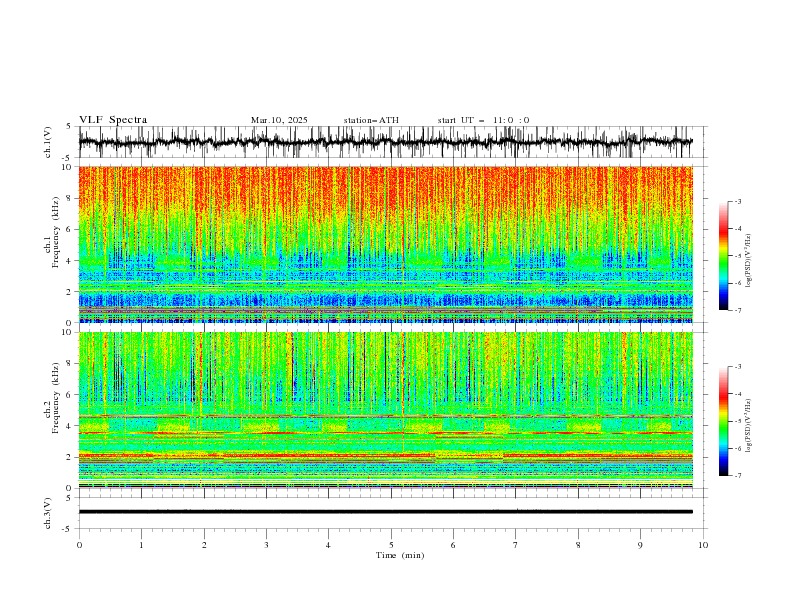Click the log(PSD) label beside ch.1 color bar
The width and height of the screenshot is (792, 612).
[748, 261]
